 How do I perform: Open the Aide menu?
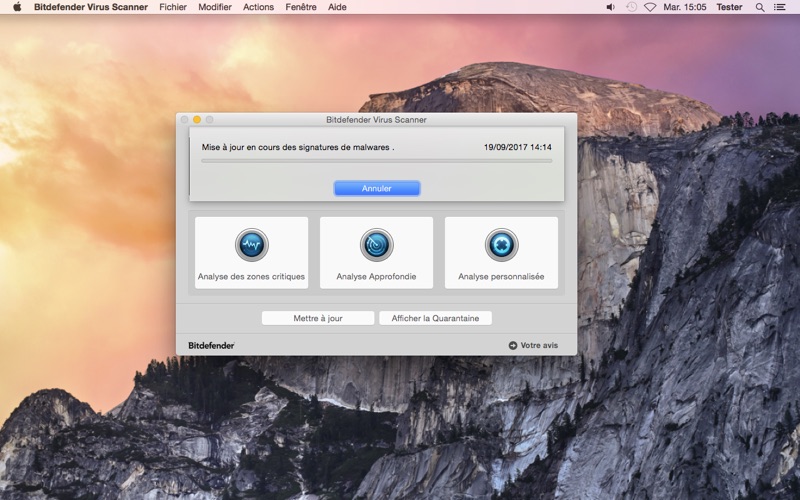point(337,7)
